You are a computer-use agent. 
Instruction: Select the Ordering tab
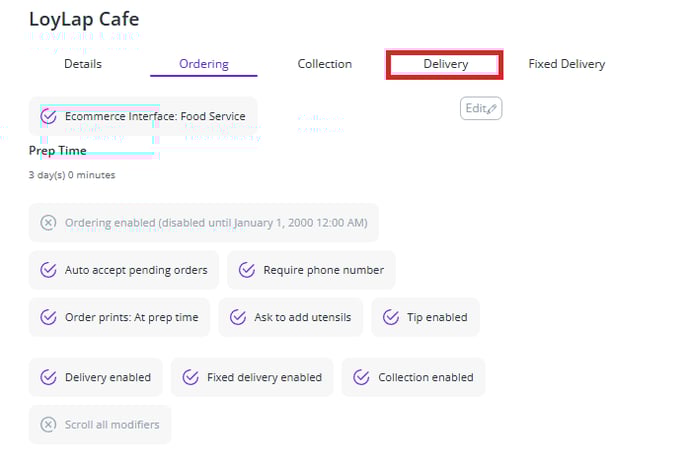click(204, 64)
